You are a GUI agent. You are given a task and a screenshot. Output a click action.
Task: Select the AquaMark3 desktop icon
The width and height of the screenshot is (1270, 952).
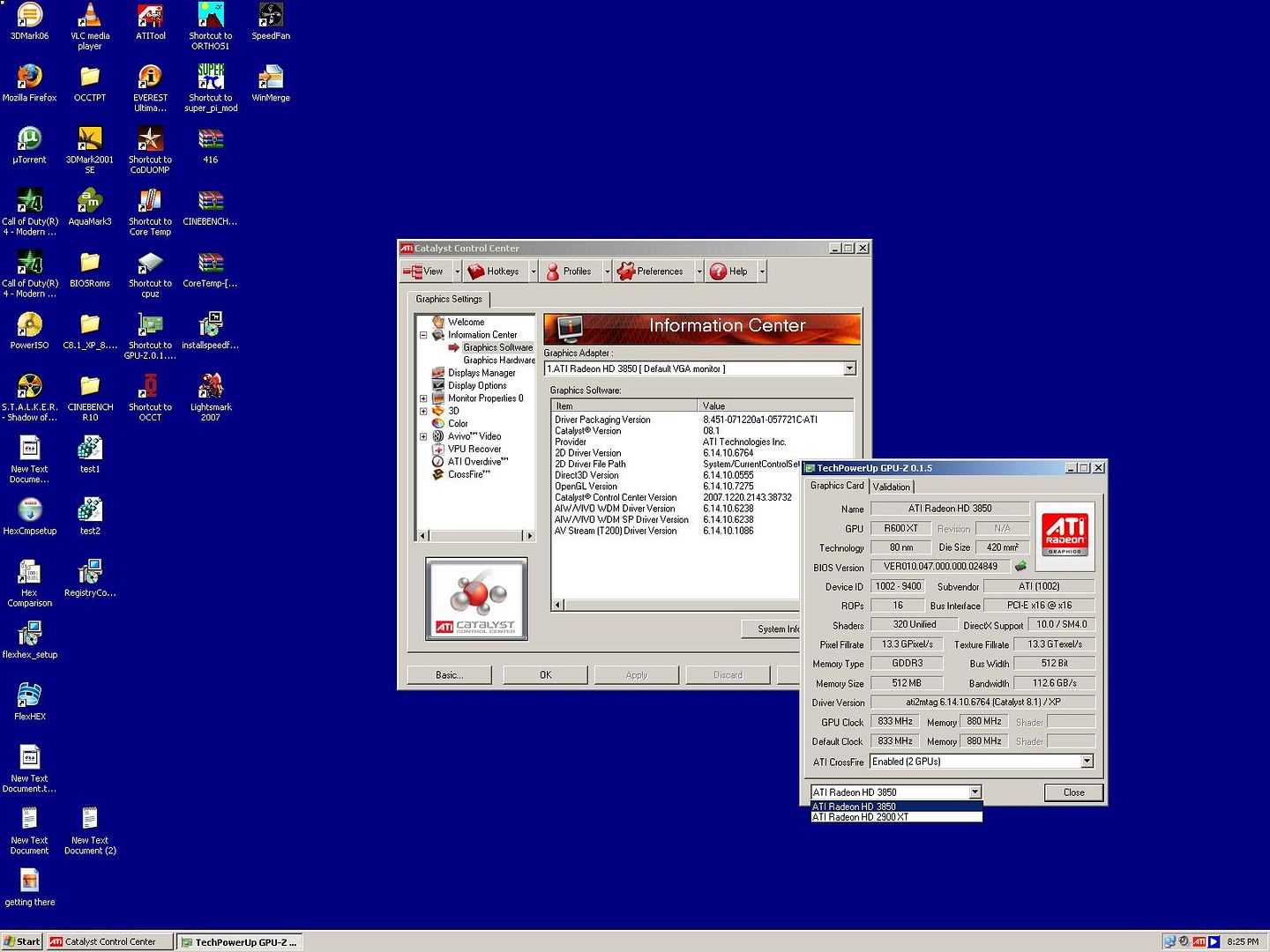pyautogui.click(x=90, y=207)
